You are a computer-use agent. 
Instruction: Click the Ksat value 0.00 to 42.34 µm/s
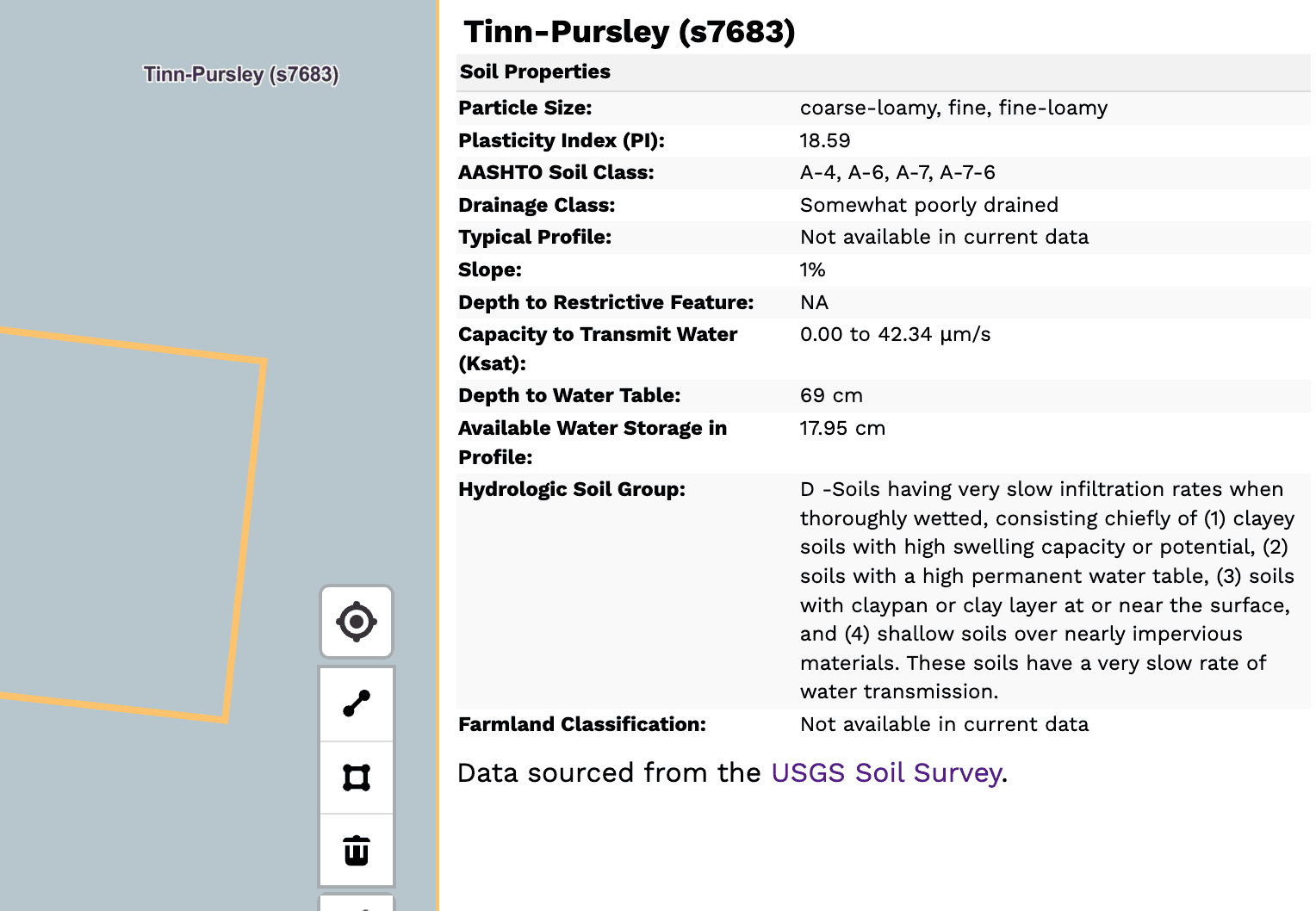click(x=895, y=334)
